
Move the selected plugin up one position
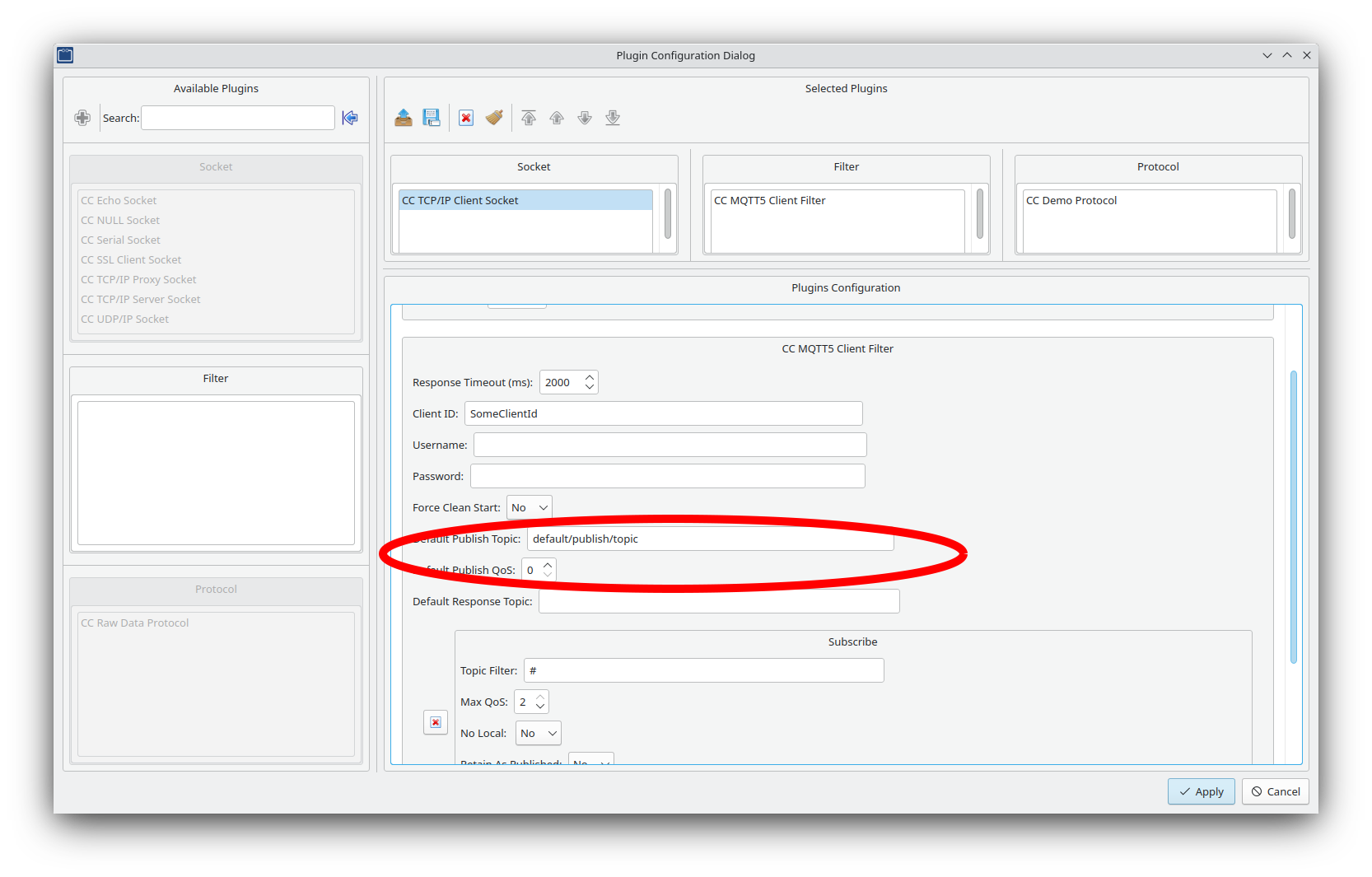[x=557, y=118]
